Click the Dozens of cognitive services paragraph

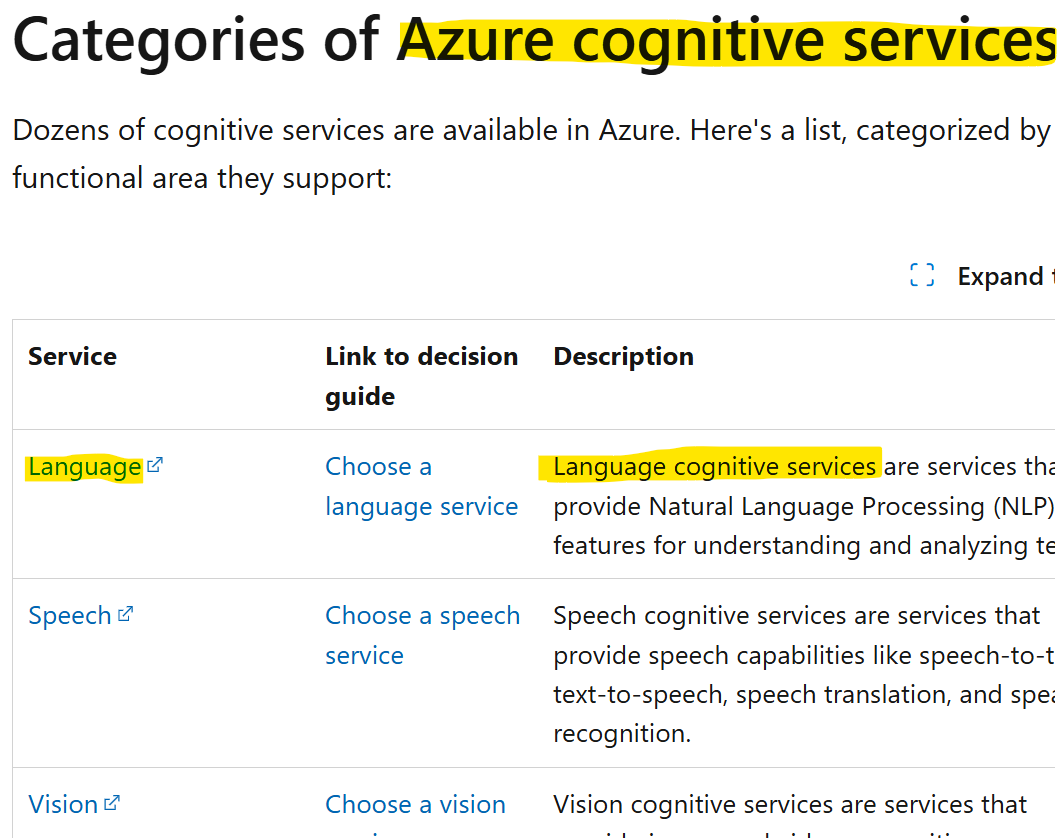[x=531, y=154]
